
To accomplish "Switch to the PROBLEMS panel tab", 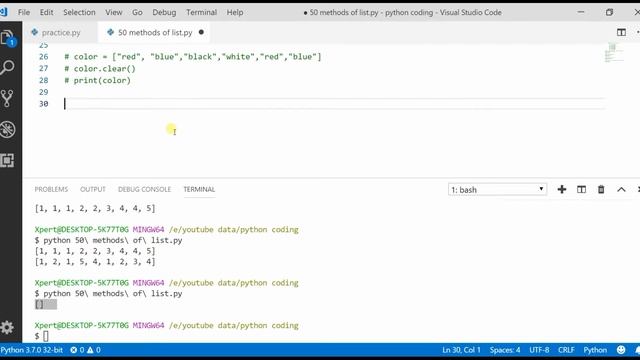I will [x=51, y=189].
